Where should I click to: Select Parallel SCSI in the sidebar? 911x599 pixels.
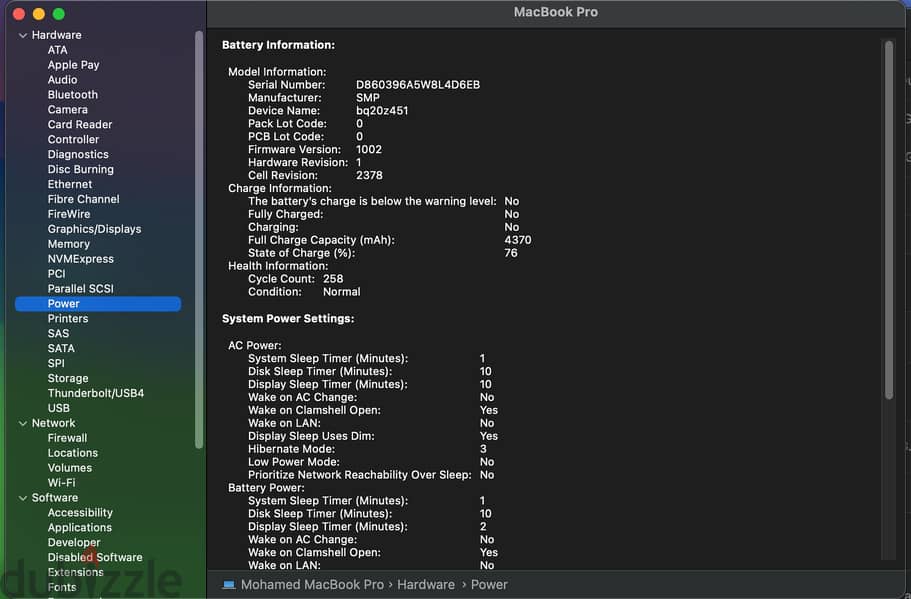[x=80, y=289]
